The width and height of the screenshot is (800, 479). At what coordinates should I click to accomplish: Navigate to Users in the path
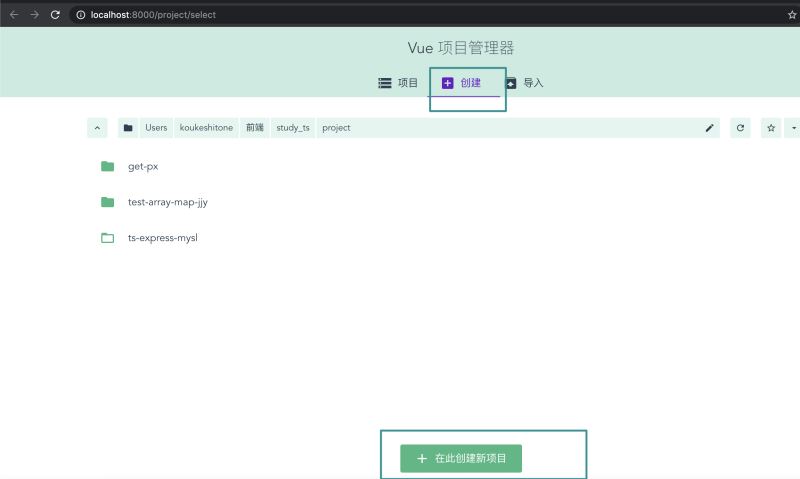(x=156, y=128)
